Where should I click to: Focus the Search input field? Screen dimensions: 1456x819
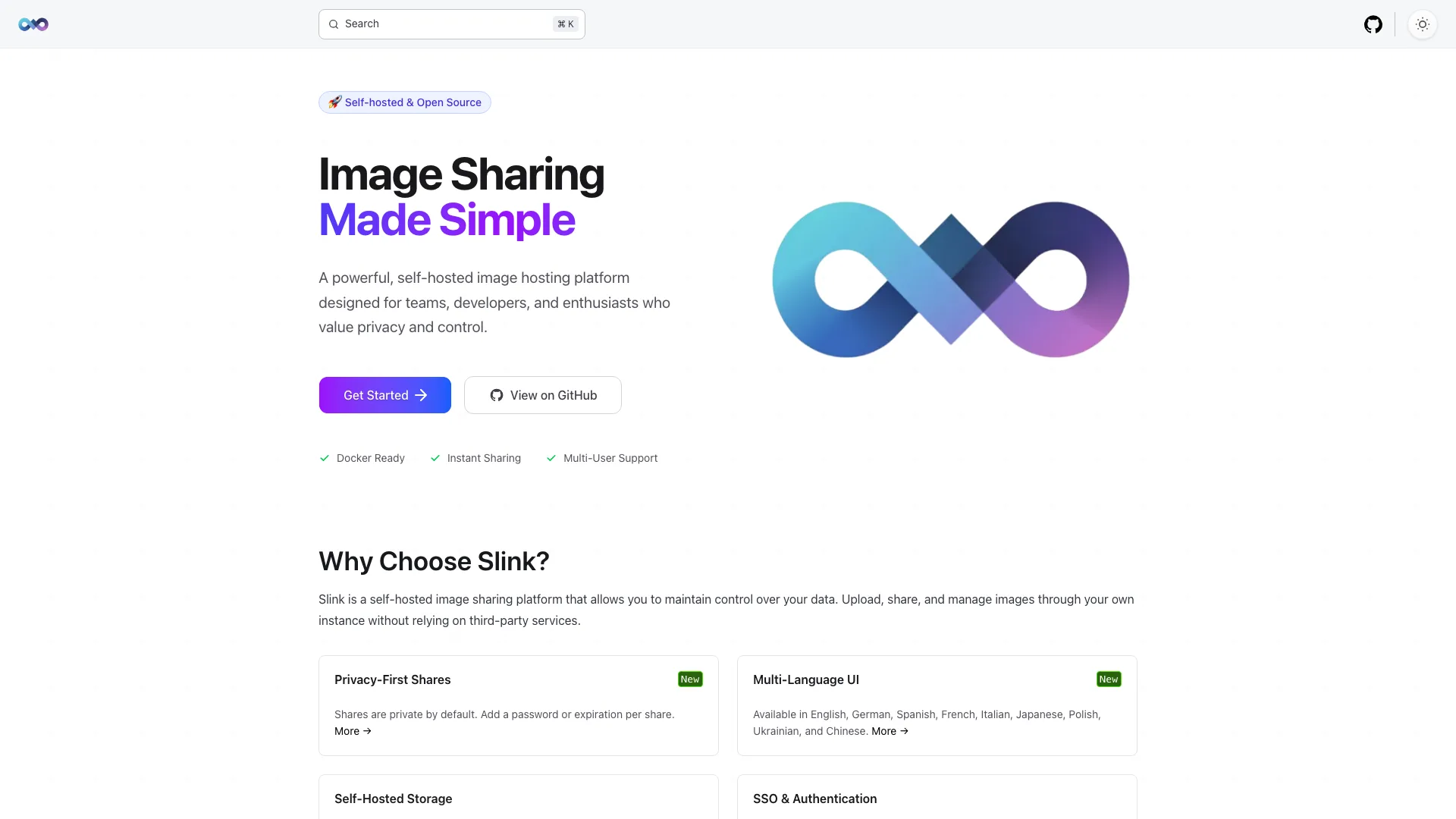452,24
